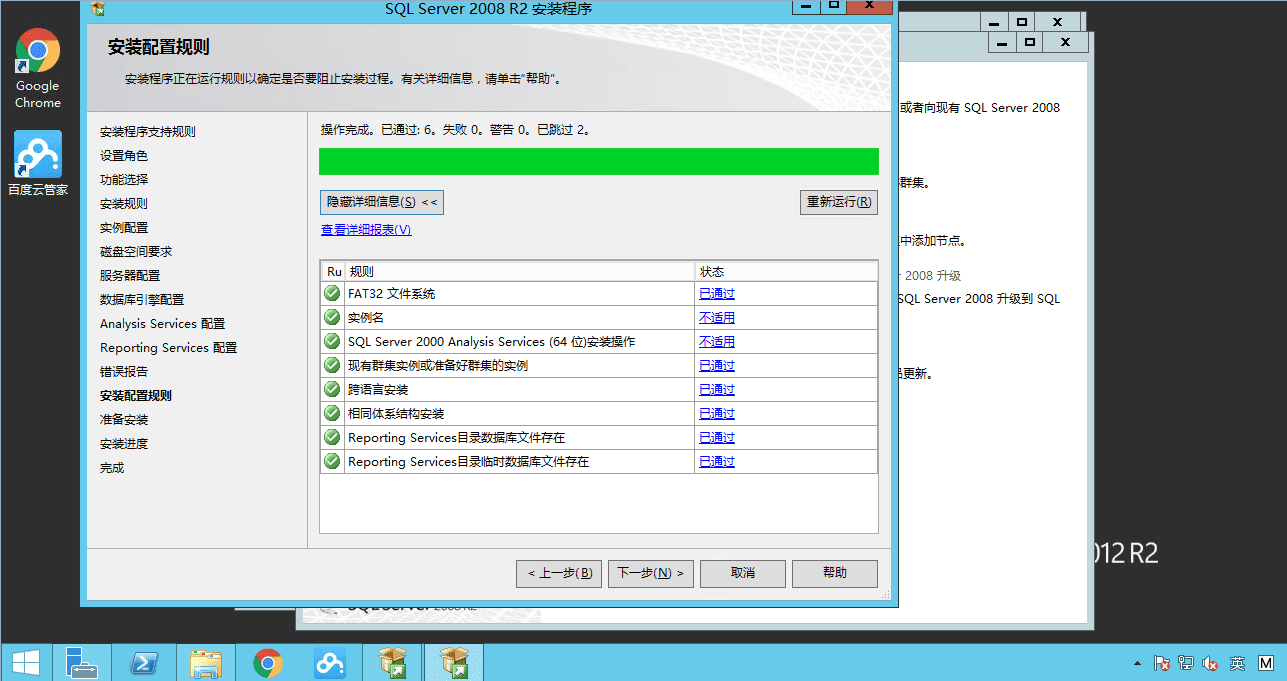
Task: Click the network icon in the system tray
Action: pyautogui.click(x=1186, y=662)
